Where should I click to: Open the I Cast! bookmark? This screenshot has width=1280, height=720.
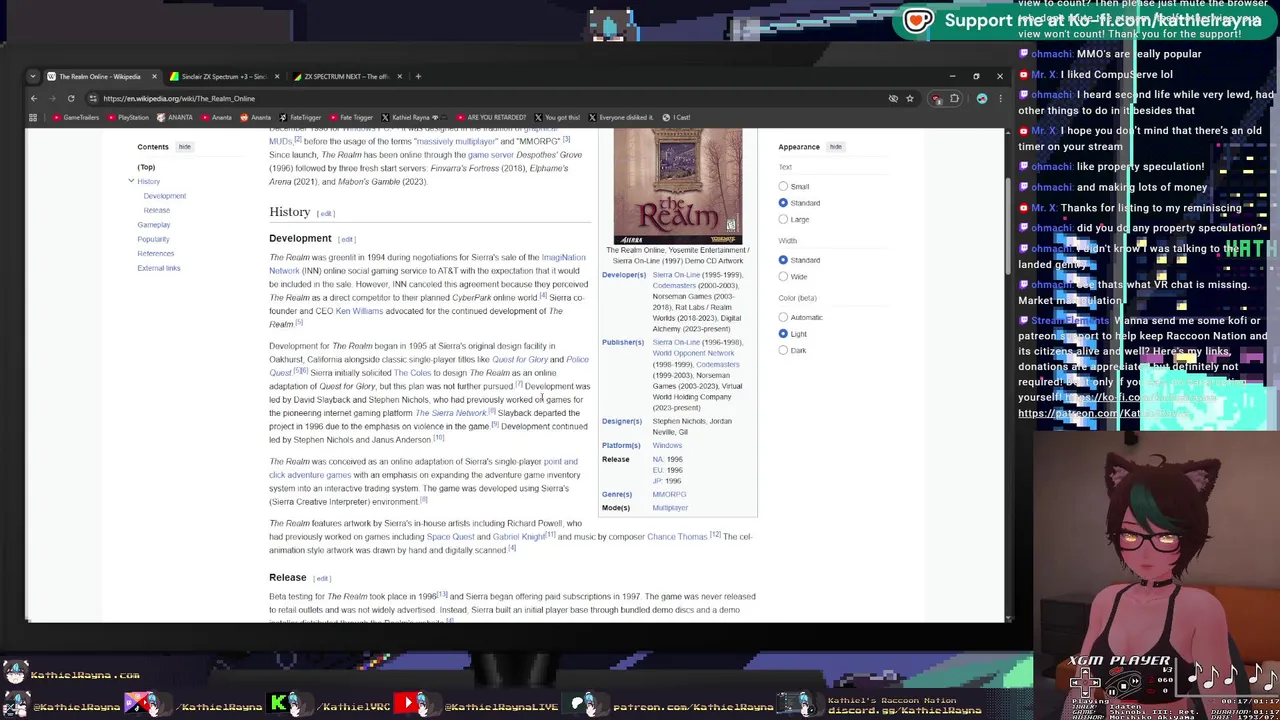point(677,117)
